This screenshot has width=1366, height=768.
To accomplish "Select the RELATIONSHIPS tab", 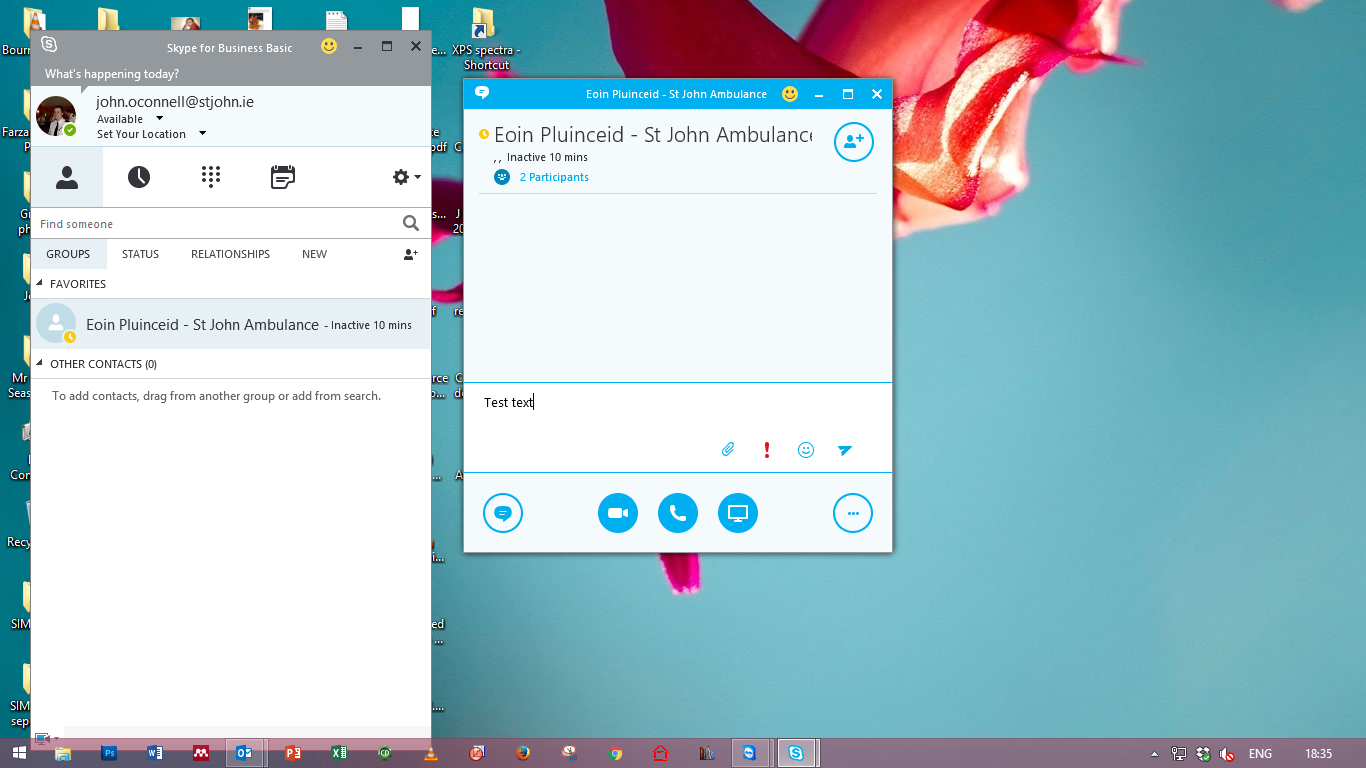I will 230,254.
